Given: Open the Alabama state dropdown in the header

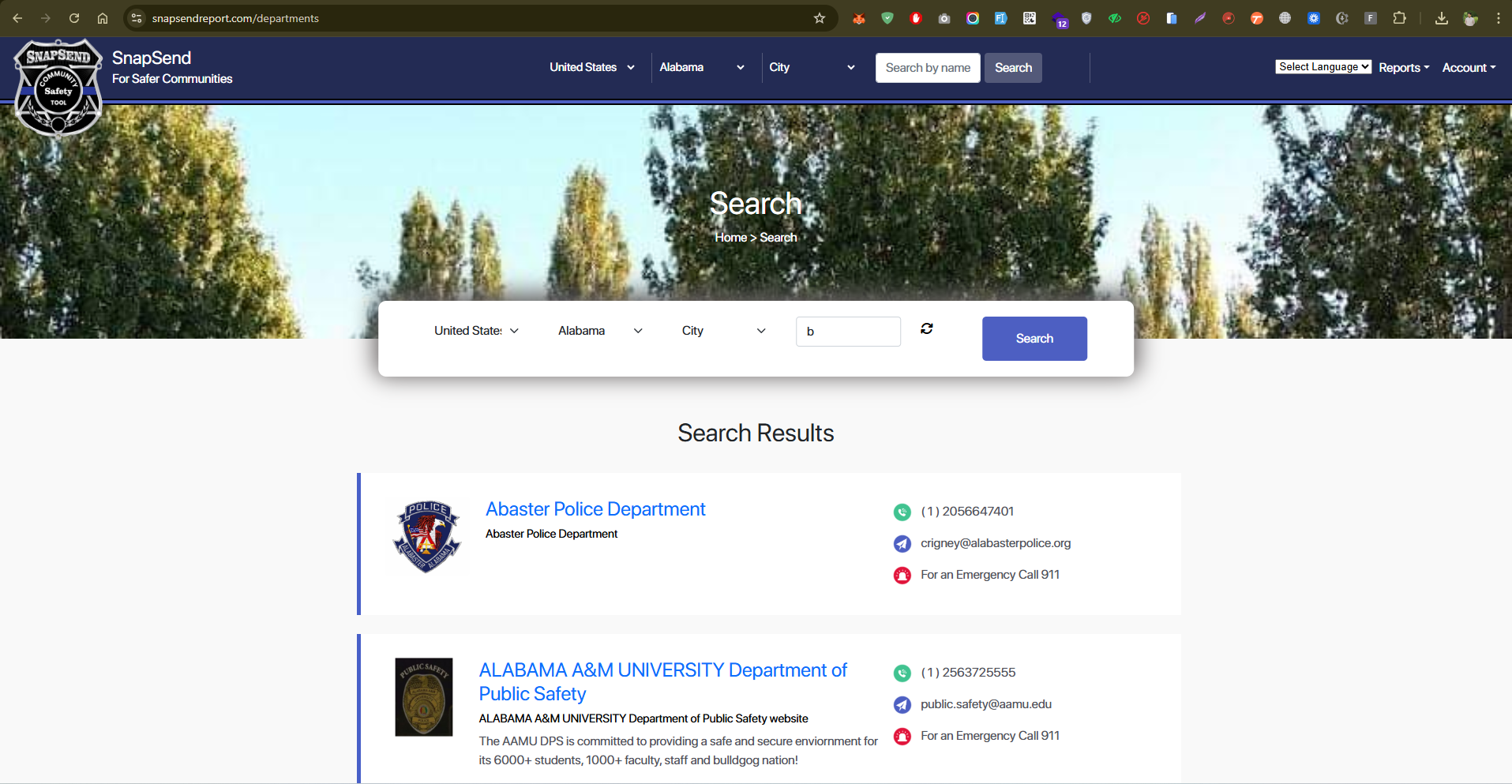Looking at the screenshot, I should point(701,67).
